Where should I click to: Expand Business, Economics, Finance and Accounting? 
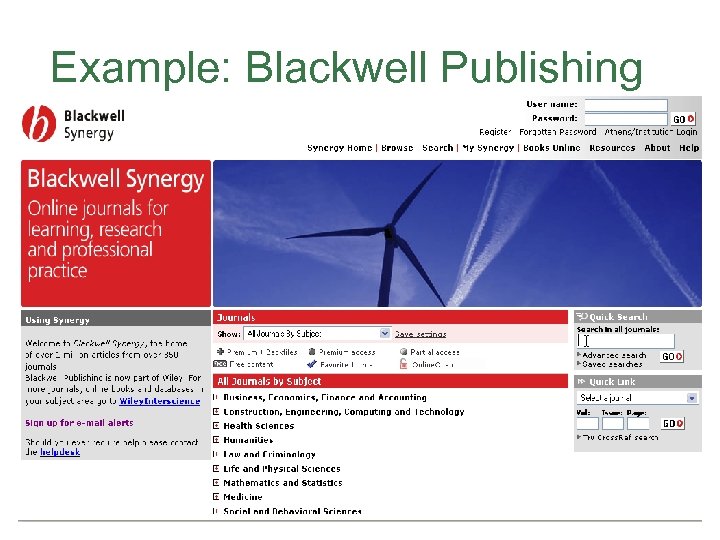coord(216,397)
